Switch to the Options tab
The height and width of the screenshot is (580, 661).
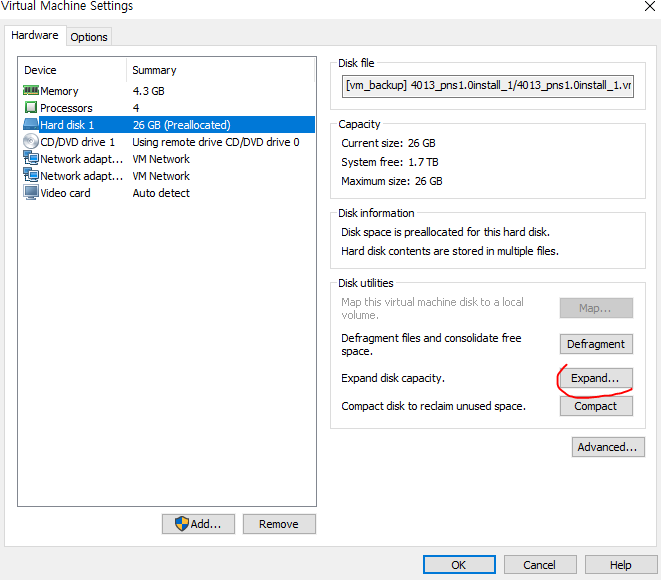(x=89, y=37)
